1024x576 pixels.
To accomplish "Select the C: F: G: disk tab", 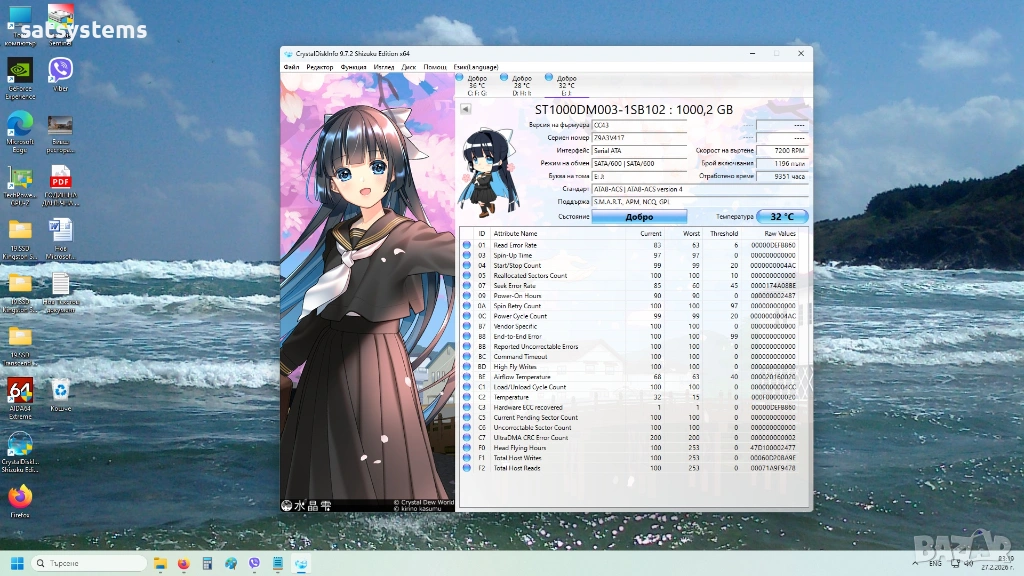I will tap(477, 84).
